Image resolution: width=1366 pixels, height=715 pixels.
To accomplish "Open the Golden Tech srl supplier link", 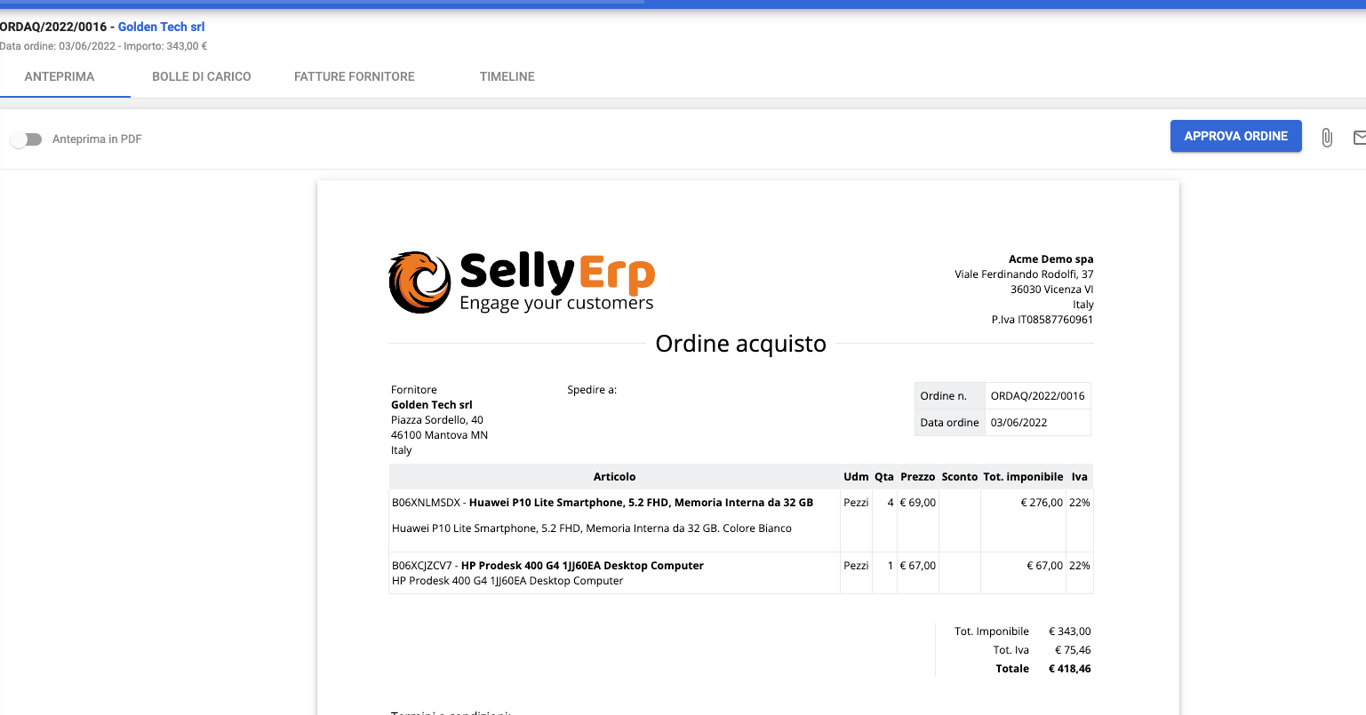I will coord(161,27).
